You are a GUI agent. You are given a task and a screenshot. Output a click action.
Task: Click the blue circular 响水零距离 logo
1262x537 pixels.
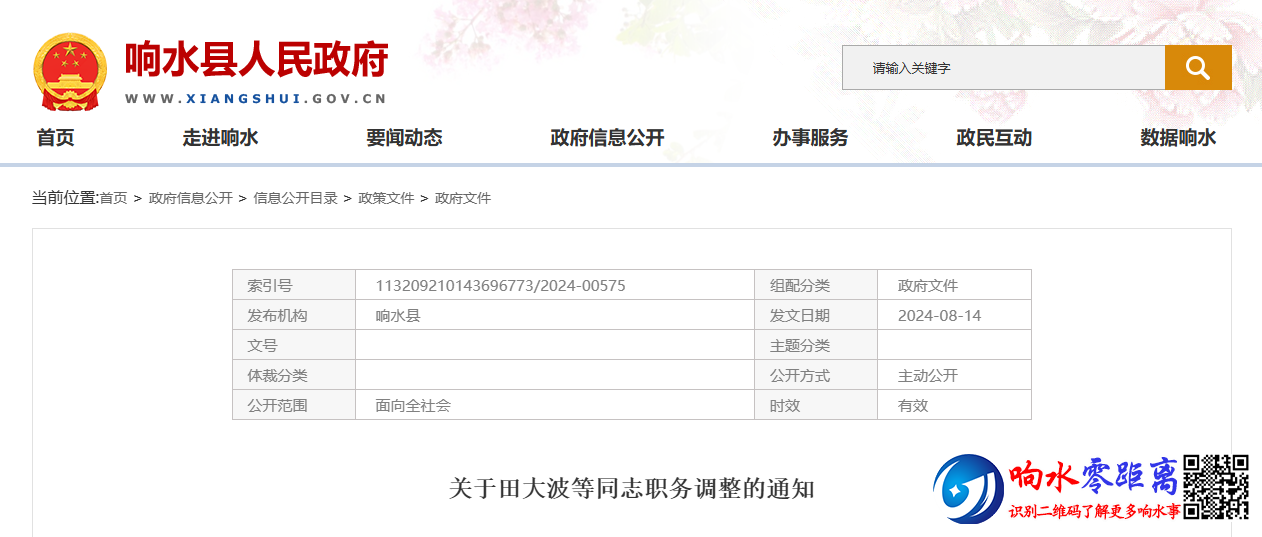tap(967, 489)
